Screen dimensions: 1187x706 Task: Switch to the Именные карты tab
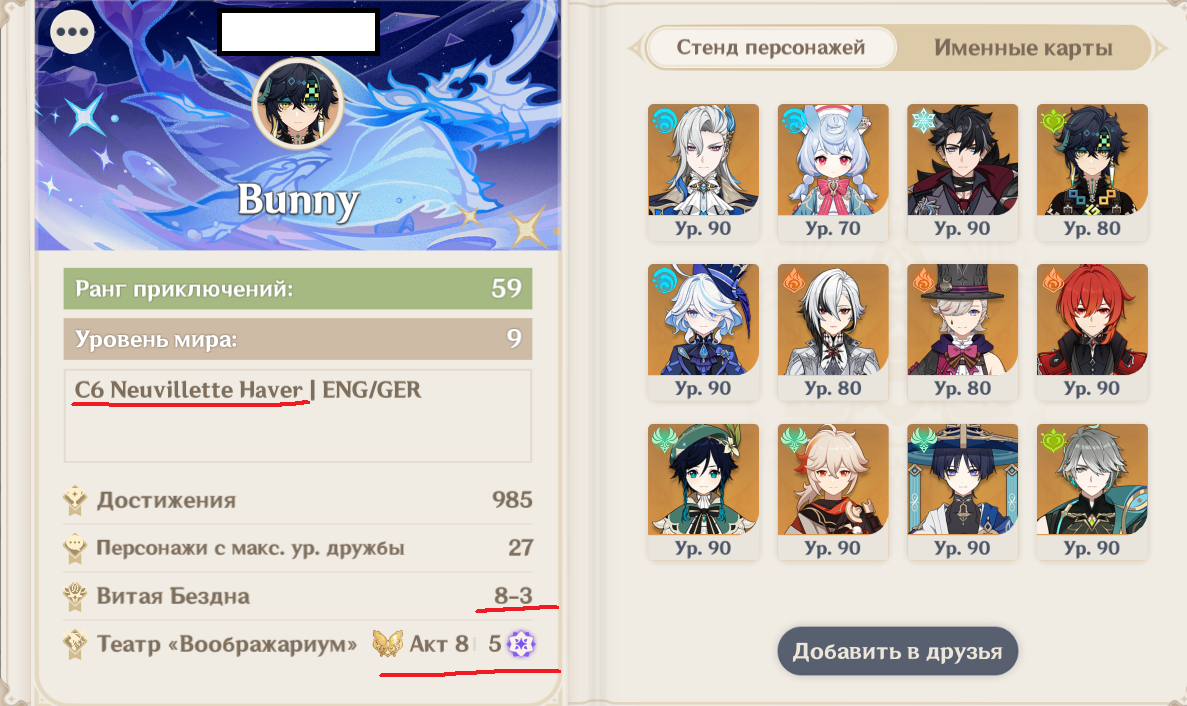click(1023, 48)
